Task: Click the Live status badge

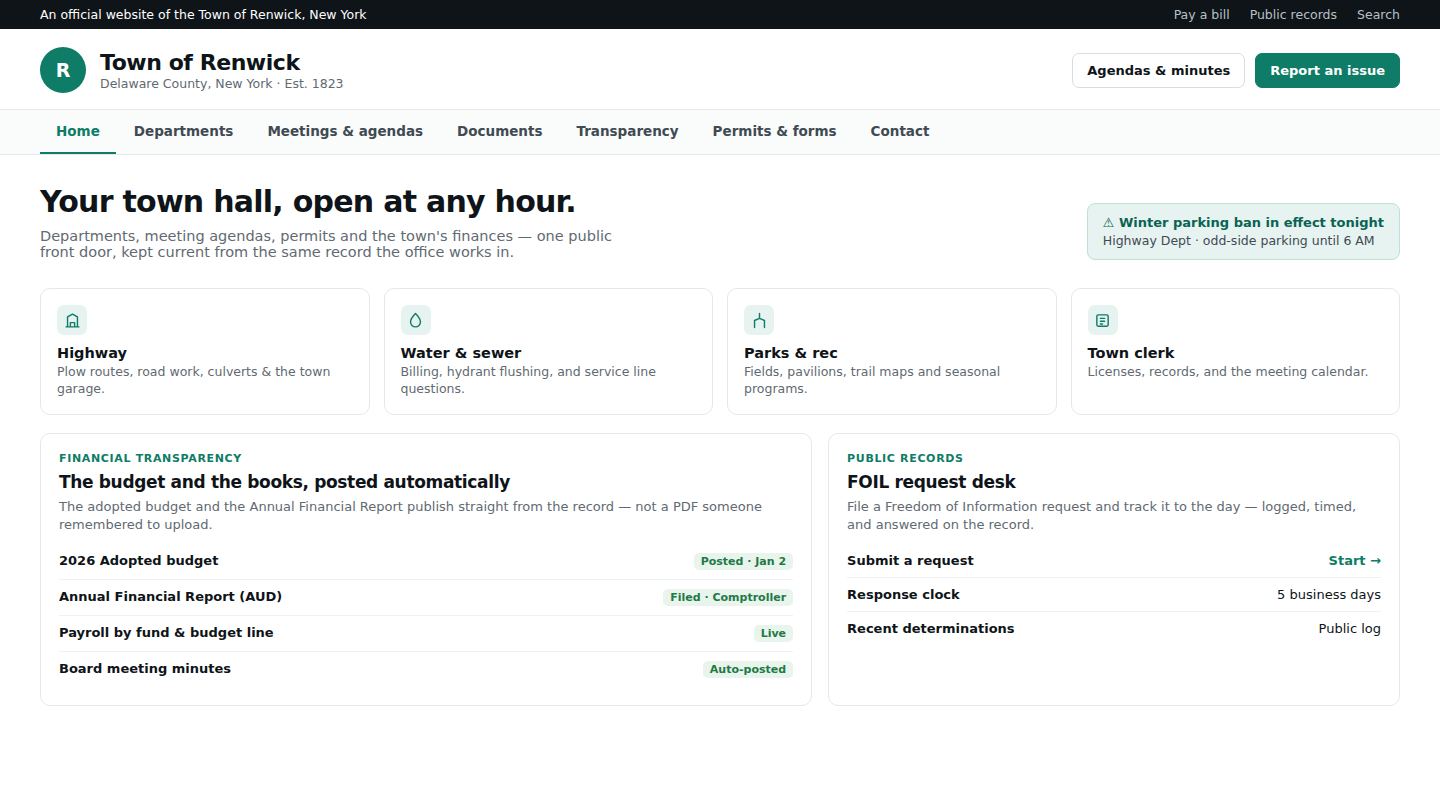Action: click(x=773, y=633)
